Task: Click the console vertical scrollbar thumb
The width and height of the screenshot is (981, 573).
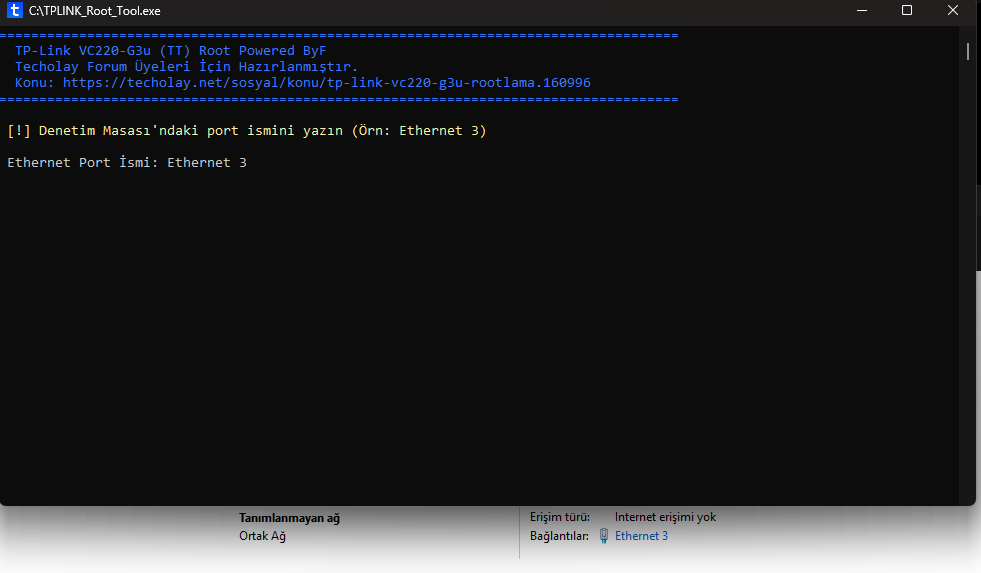Action: click(968, 51)
